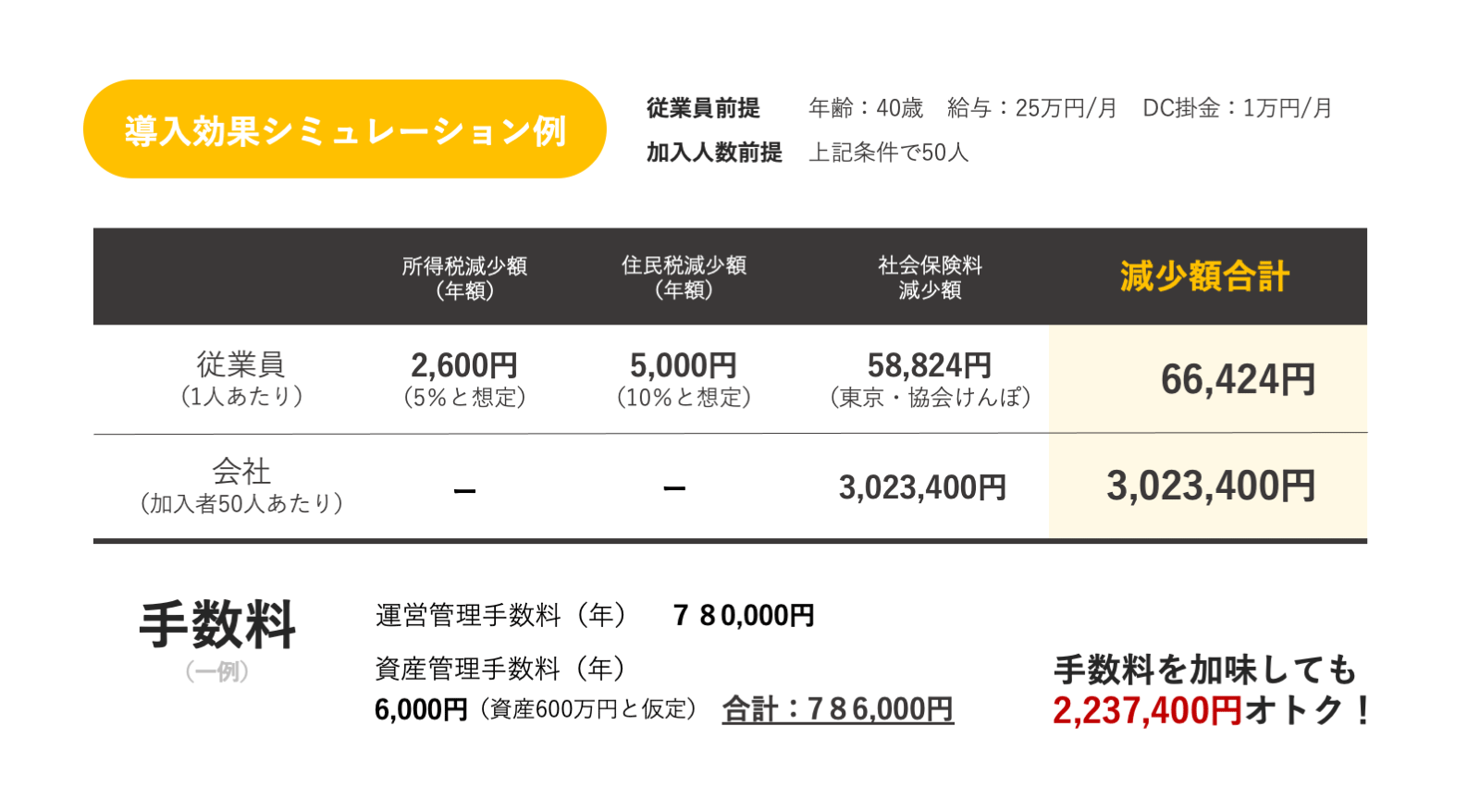Click the highlighted 3,023,400円 company total
This screenshot has width=1480, height=812.
1210,486
